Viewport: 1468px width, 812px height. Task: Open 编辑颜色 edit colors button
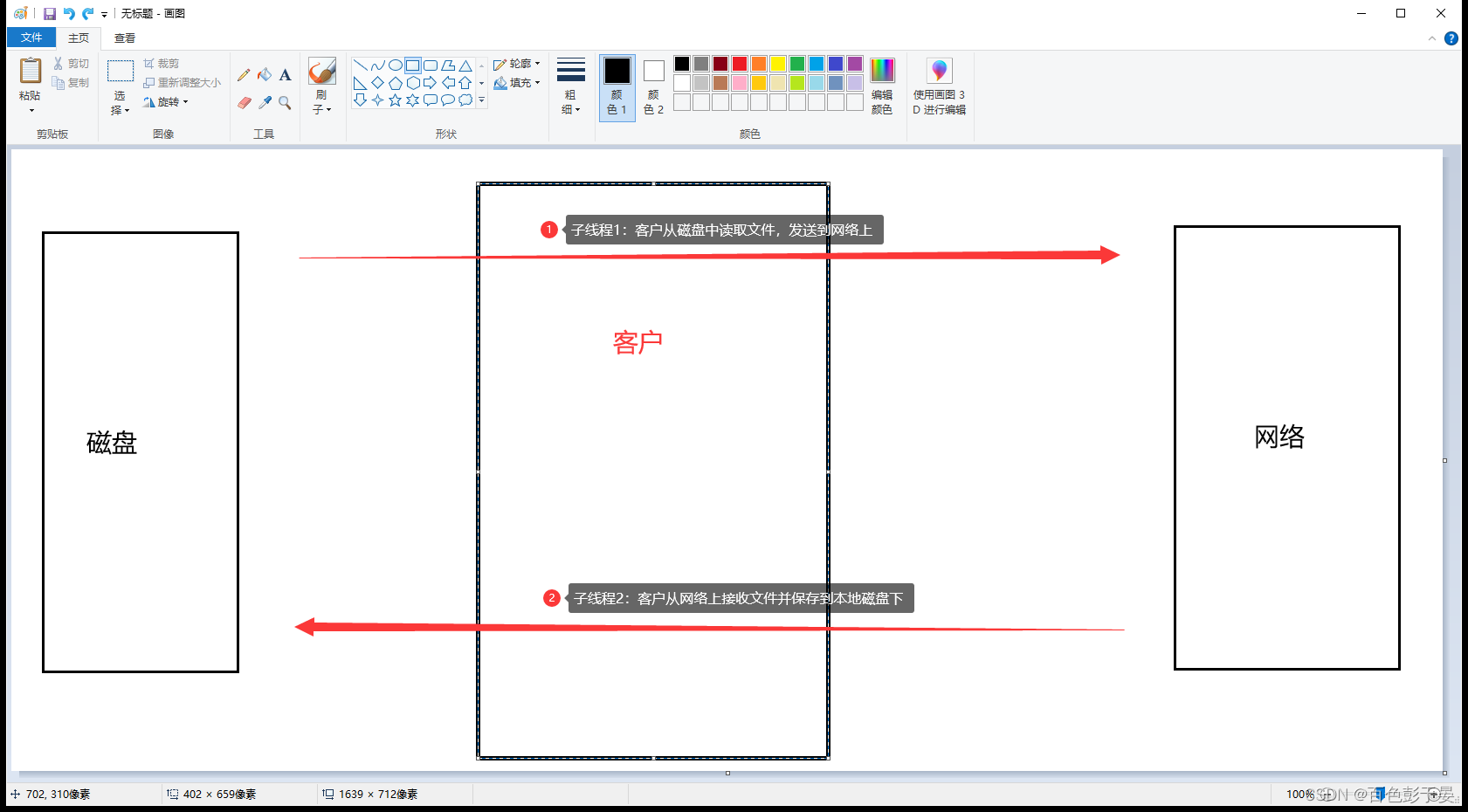click(x=882, y=86)
